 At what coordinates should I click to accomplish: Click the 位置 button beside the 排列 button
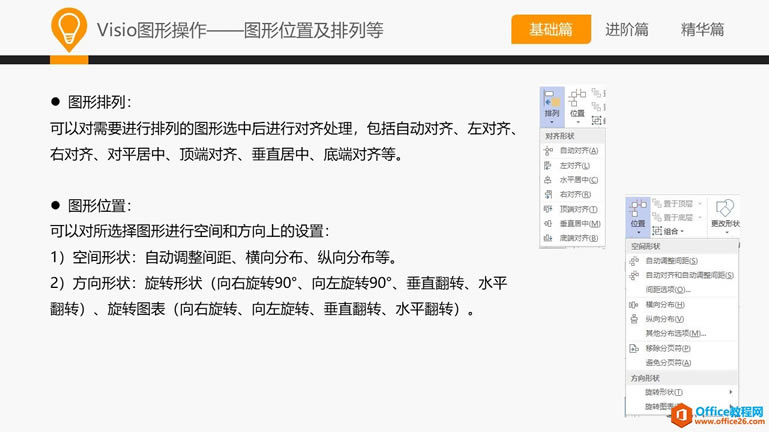coord(577,106)
